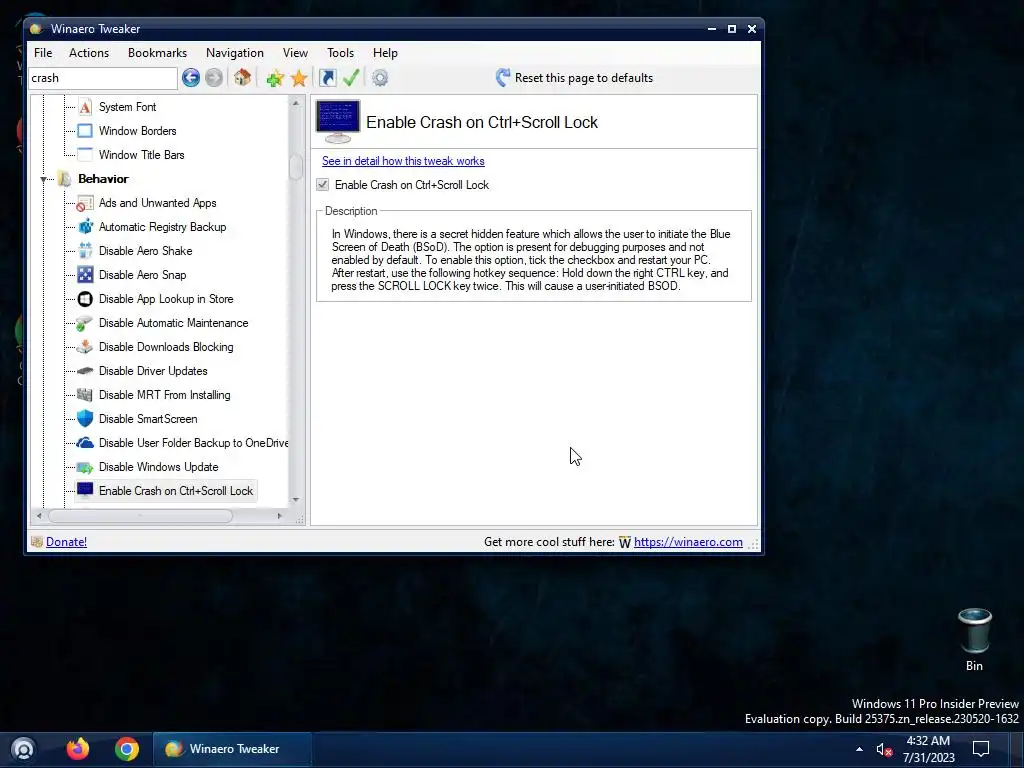Click the Window Borders icon in tree

[85, 131]
